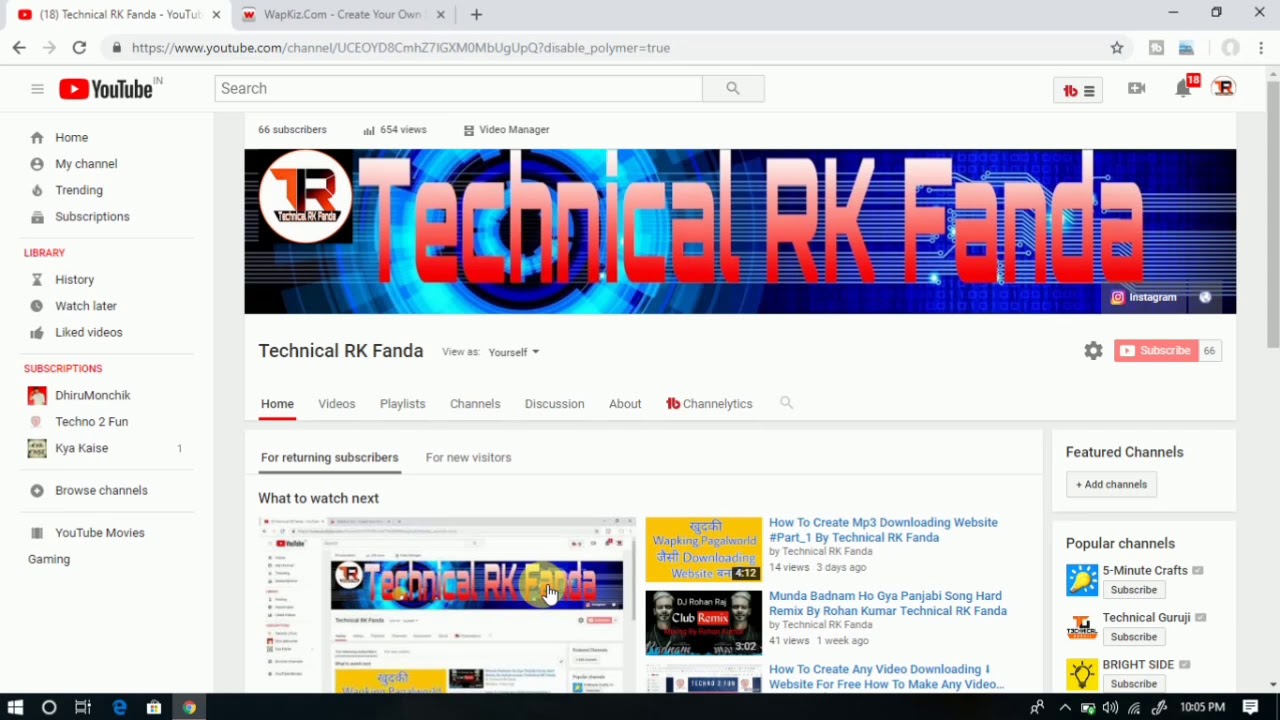This screenshot has width=1280, height=720.
Task: Open the View as Yourself dropdown
Action: click(x=513, y=352)
